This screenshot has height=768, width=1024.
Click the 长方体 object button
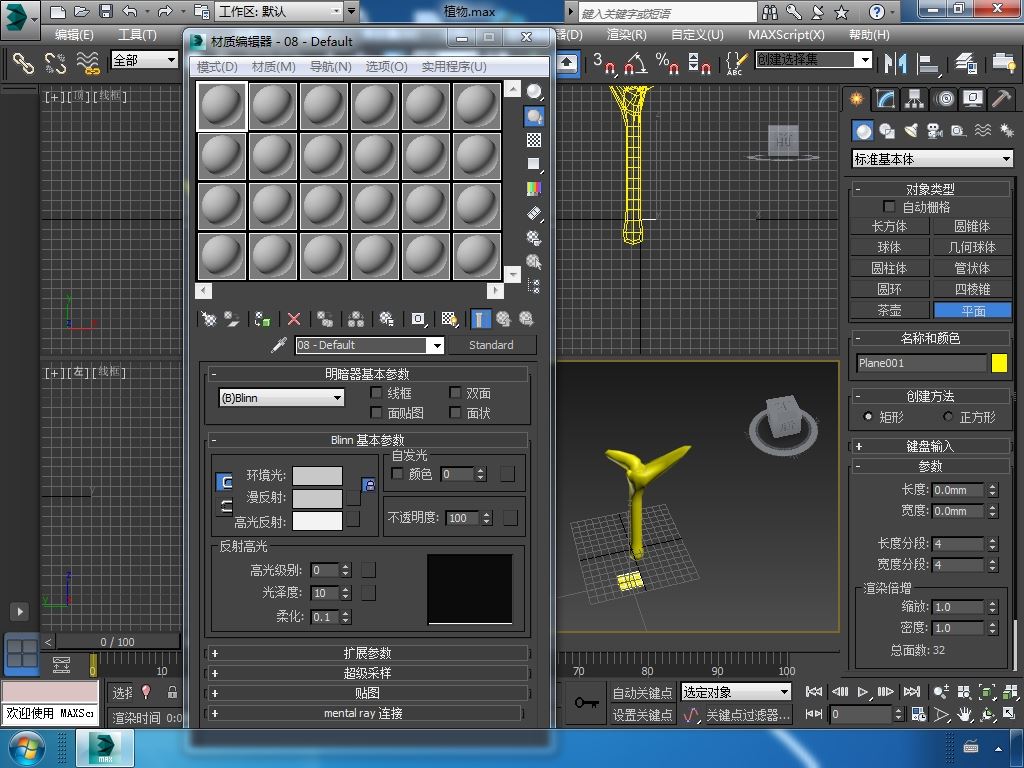click(889, 226)
